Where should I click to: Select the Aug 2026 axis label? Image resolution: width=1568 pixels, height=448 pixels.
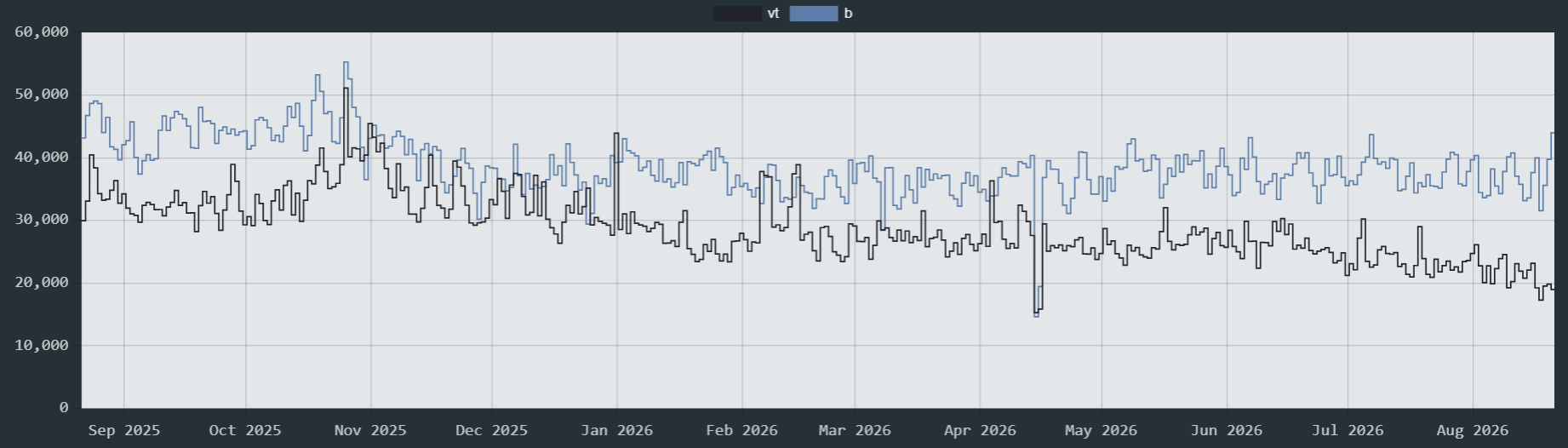1473,430
